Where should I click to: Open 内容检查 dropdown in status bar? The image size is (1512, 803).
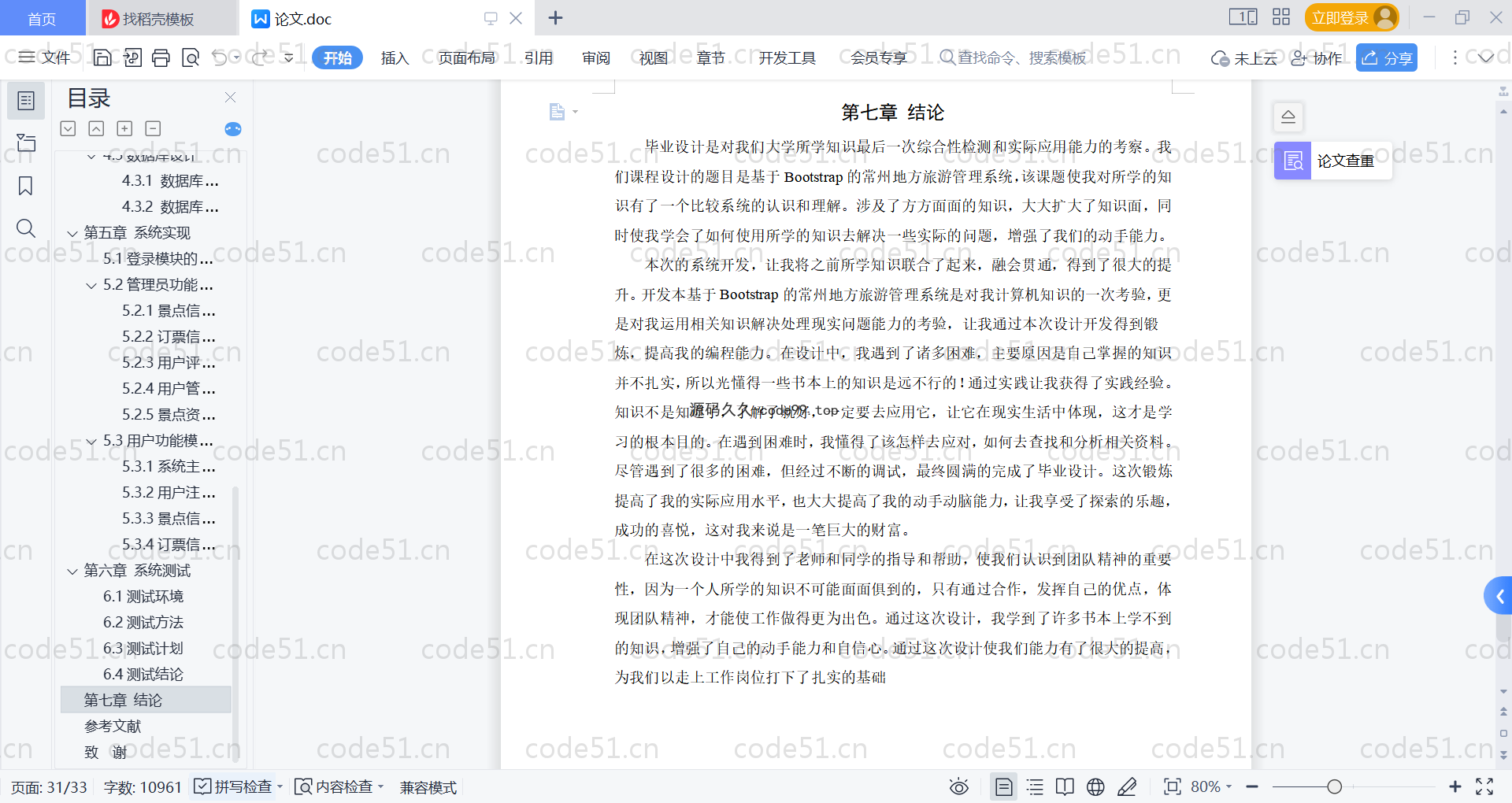point(339,786)
